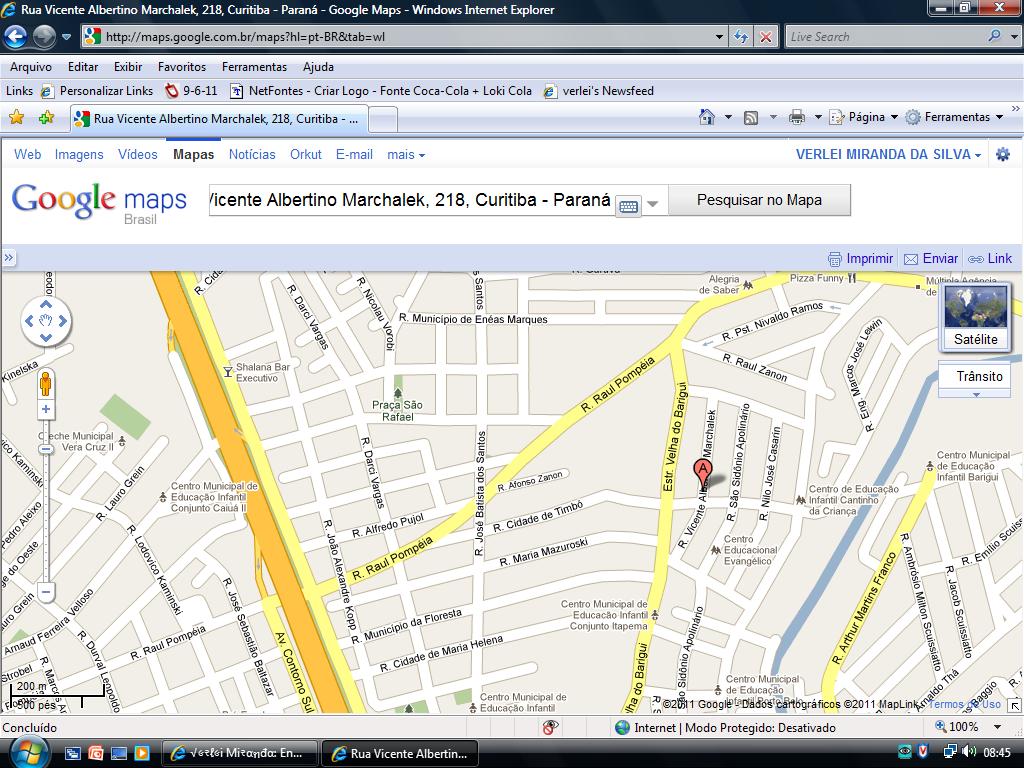Click the Live Search magnifier icon
The image size is (1024, 768).
click(994, 36)
